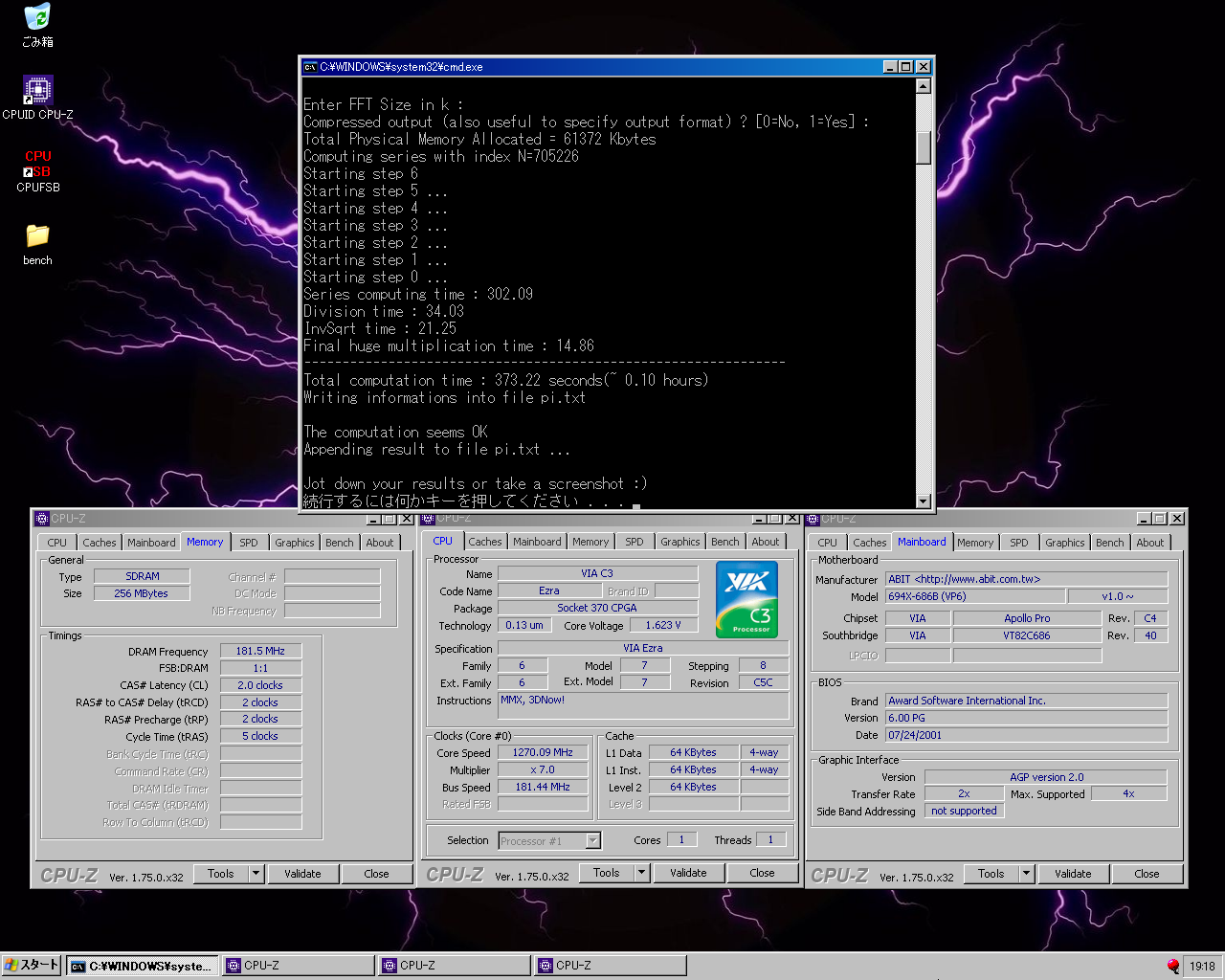
Task: Click Validate in the CPU window
Action: point(688,873)
